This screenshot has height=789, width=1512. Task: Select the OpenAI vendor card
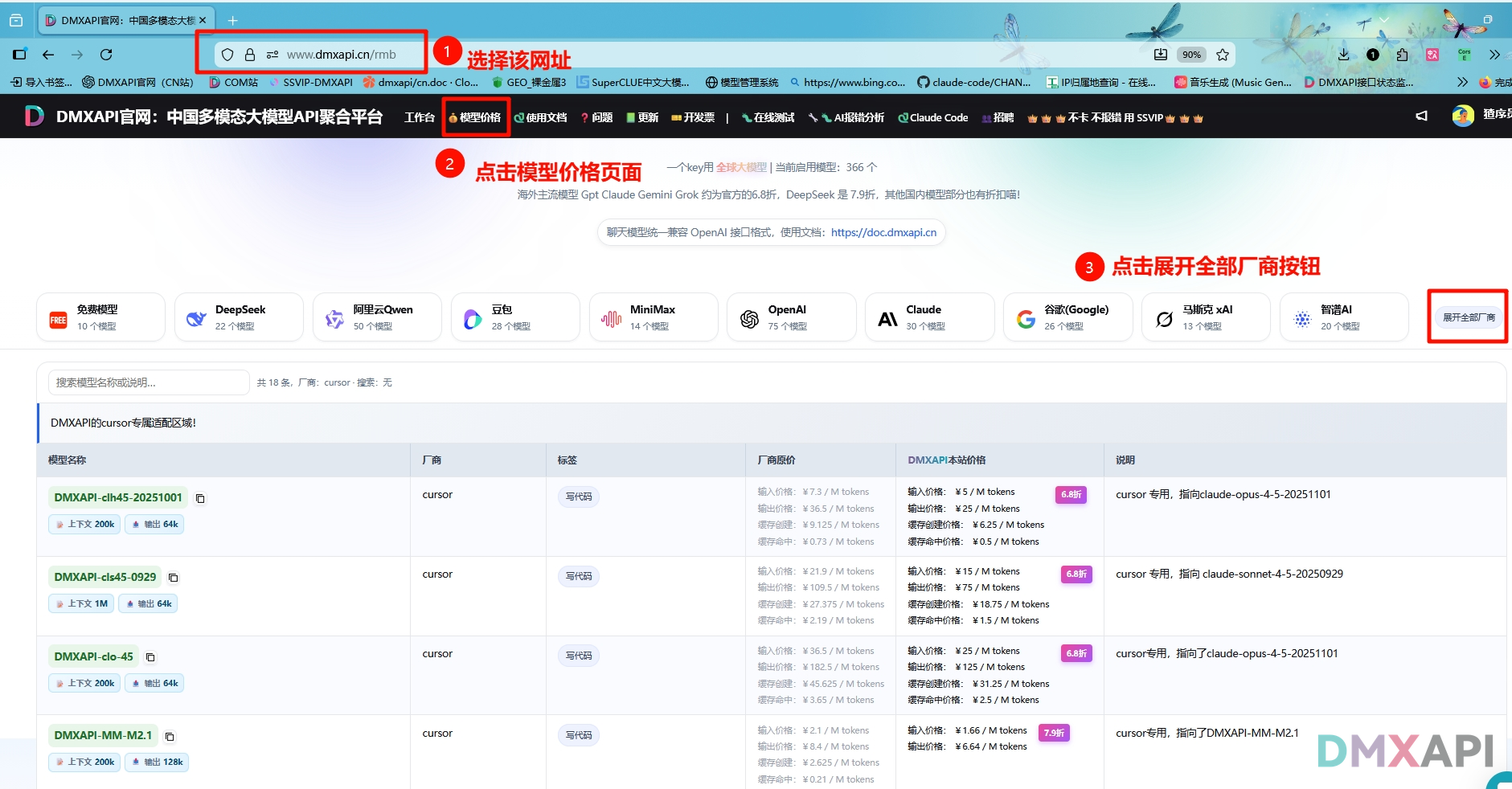point(791,317)
